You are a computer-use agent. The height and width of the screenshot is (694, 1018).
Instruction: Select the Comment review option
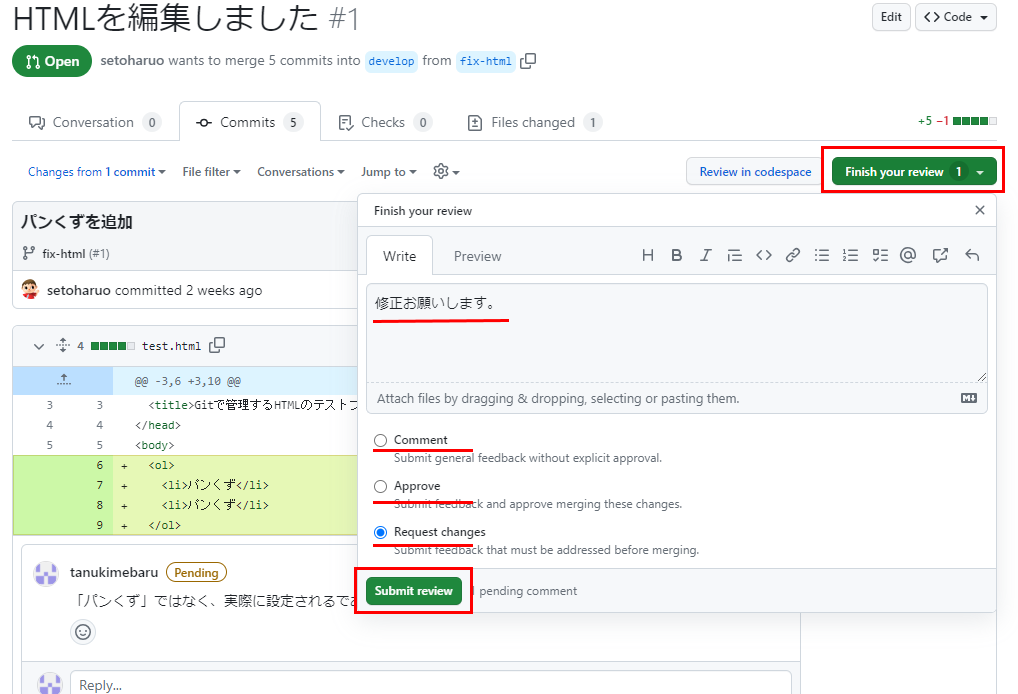(x=380, y=441)
